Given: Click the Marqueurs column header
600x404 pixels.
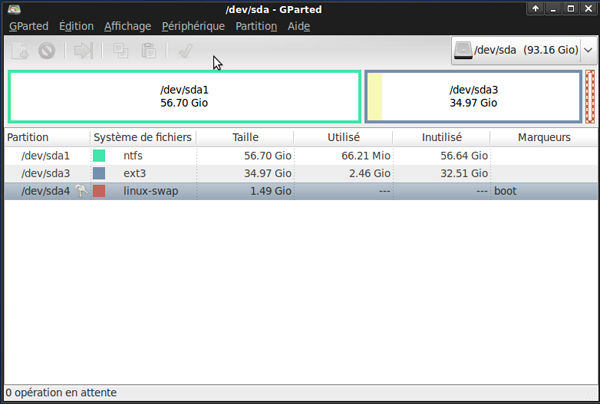Looking at the screenshot, I should click(x=544, y=137).
